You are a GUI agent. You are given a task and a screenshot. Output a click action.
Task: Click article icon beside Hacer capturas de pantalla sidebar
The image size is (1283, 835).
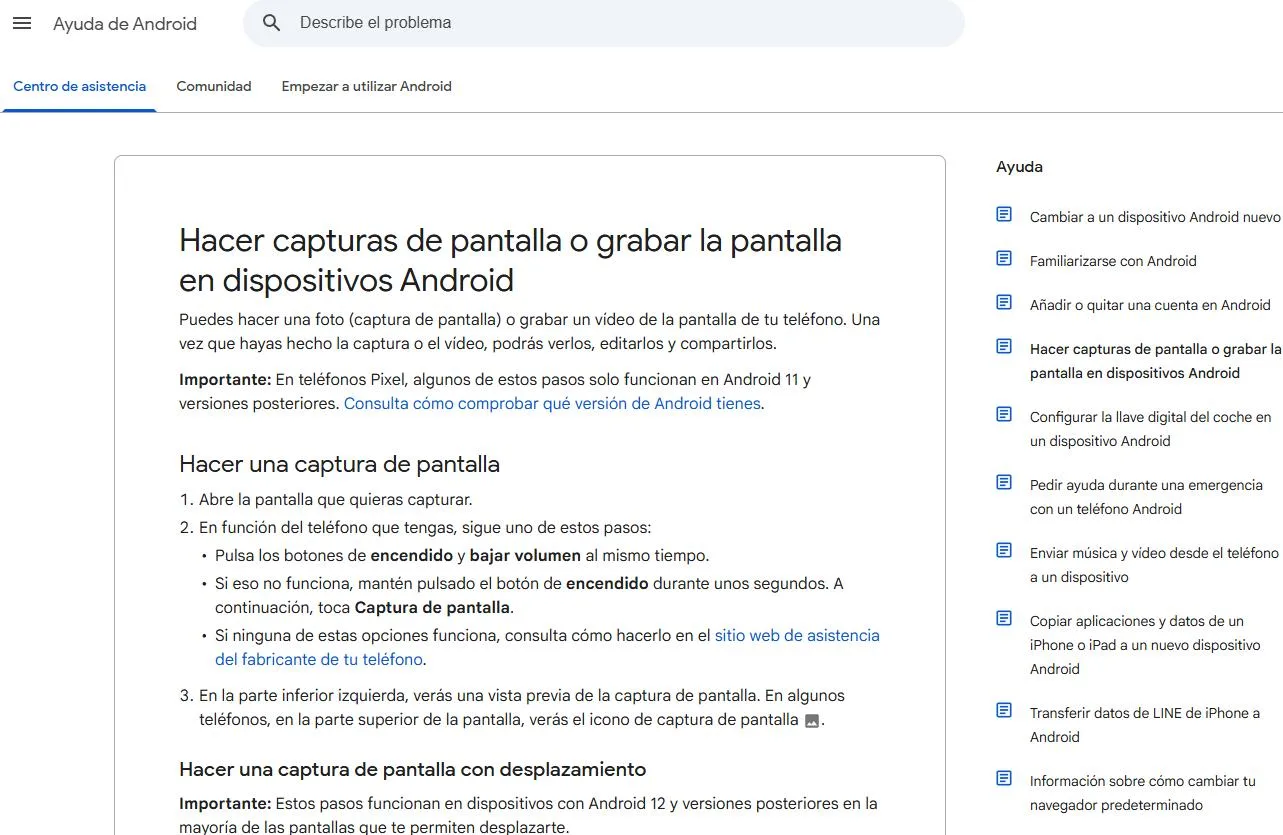pyautogui.click(x=1004, y=347)
